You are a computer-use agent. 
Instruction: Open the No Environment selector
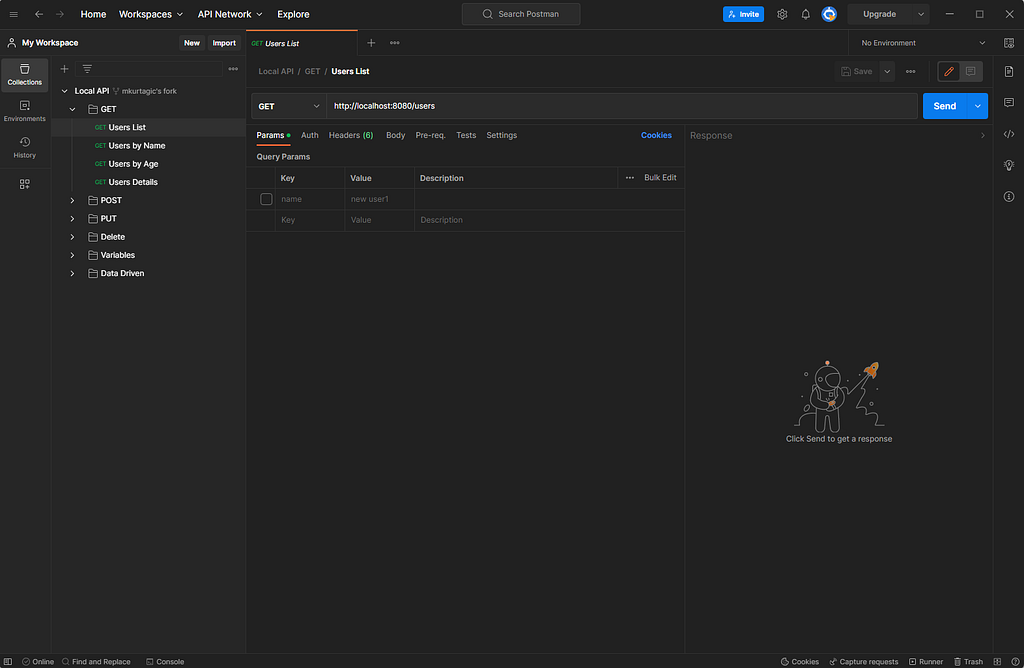pyautogui.click(x=923, y=43)
